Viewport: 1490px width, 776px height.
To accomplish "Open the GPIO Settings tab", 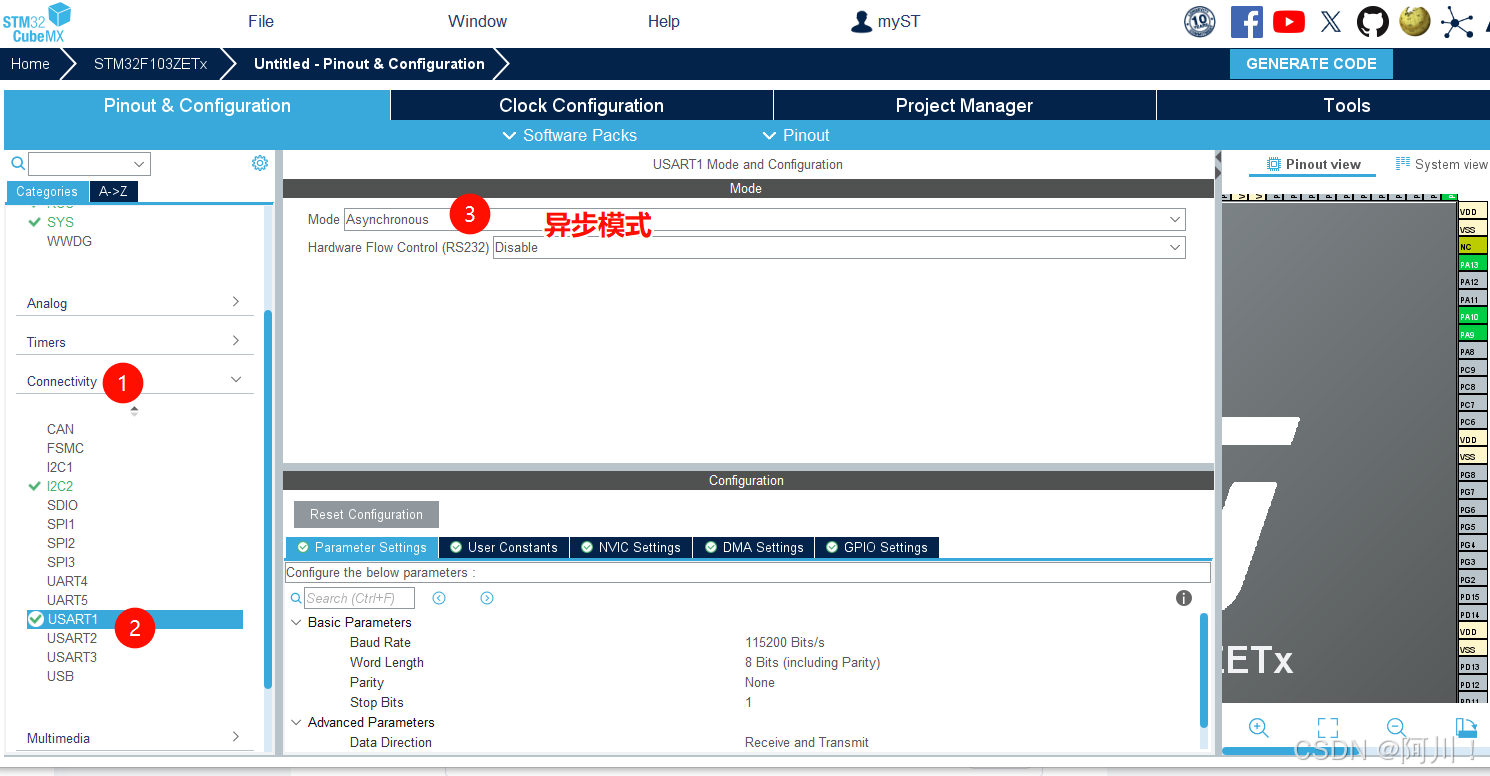I will (877, 547).
